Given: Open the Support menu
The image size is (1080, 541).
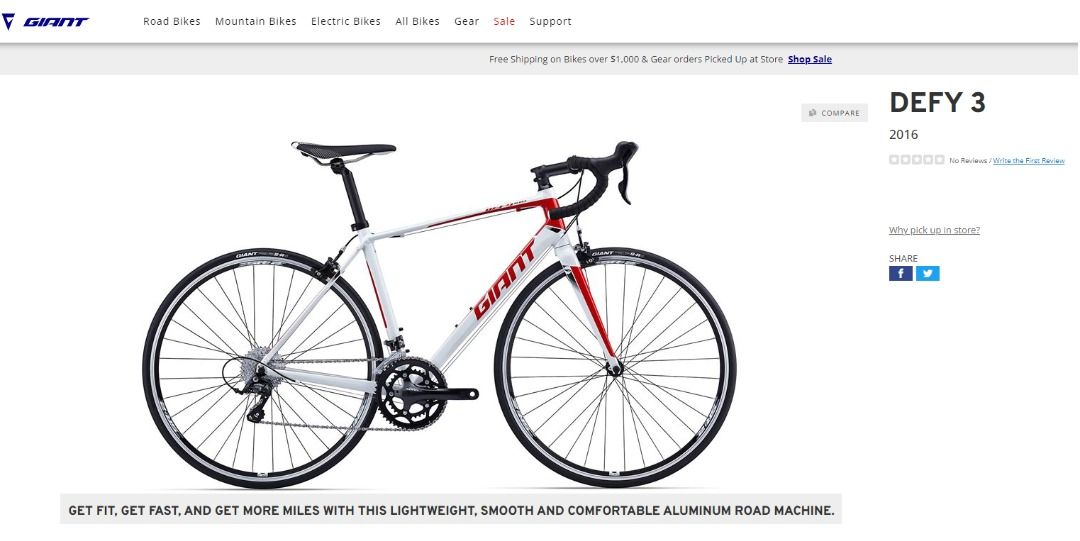Looking at the screenshot, I should 550,21.
